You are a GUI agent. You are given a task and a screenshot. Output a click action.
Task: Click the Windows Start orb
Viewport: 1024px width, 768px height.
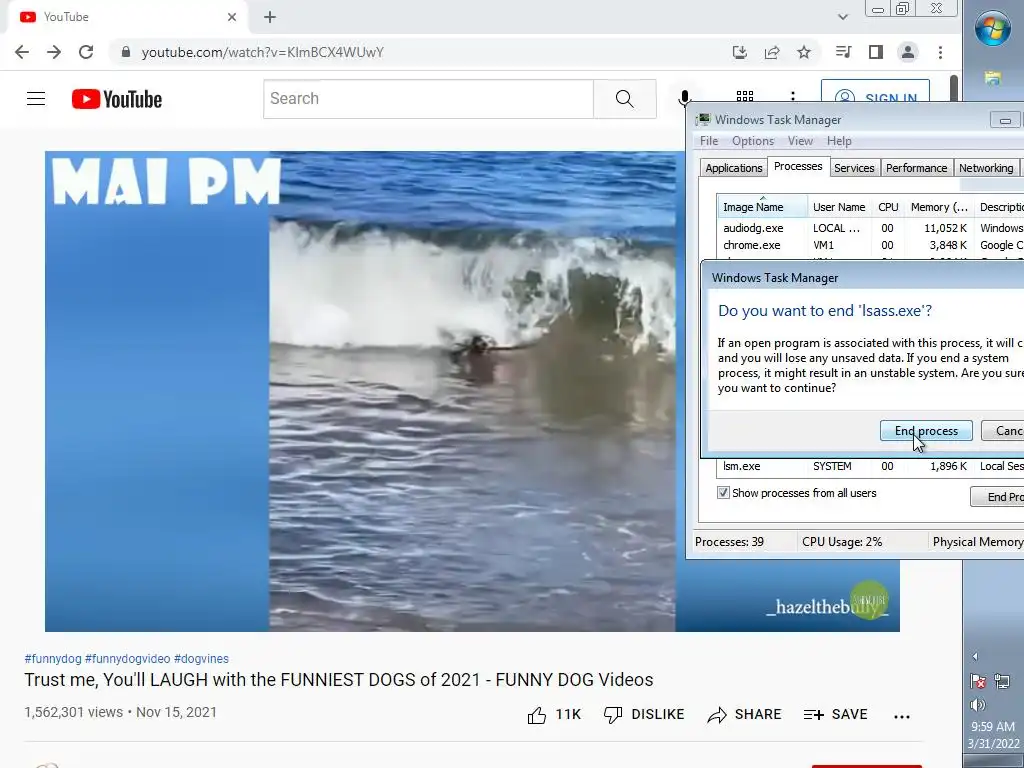pyautogui.click(x=993, y=28)
